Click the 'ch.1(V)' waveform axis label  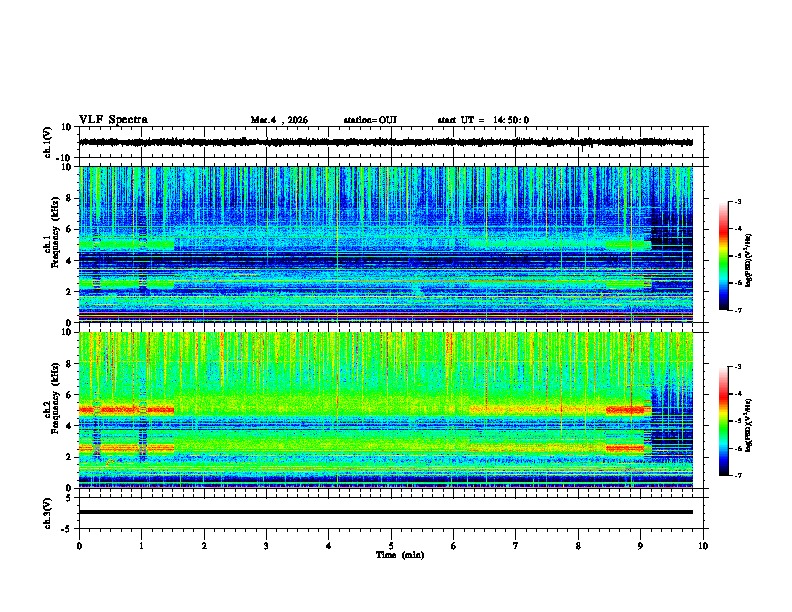coord(48,142)
